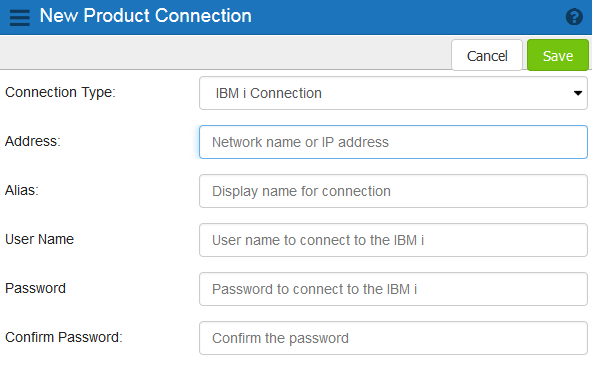592x366 pixels.
Task: Open the hamburger navigation menu
Action: 20,17
